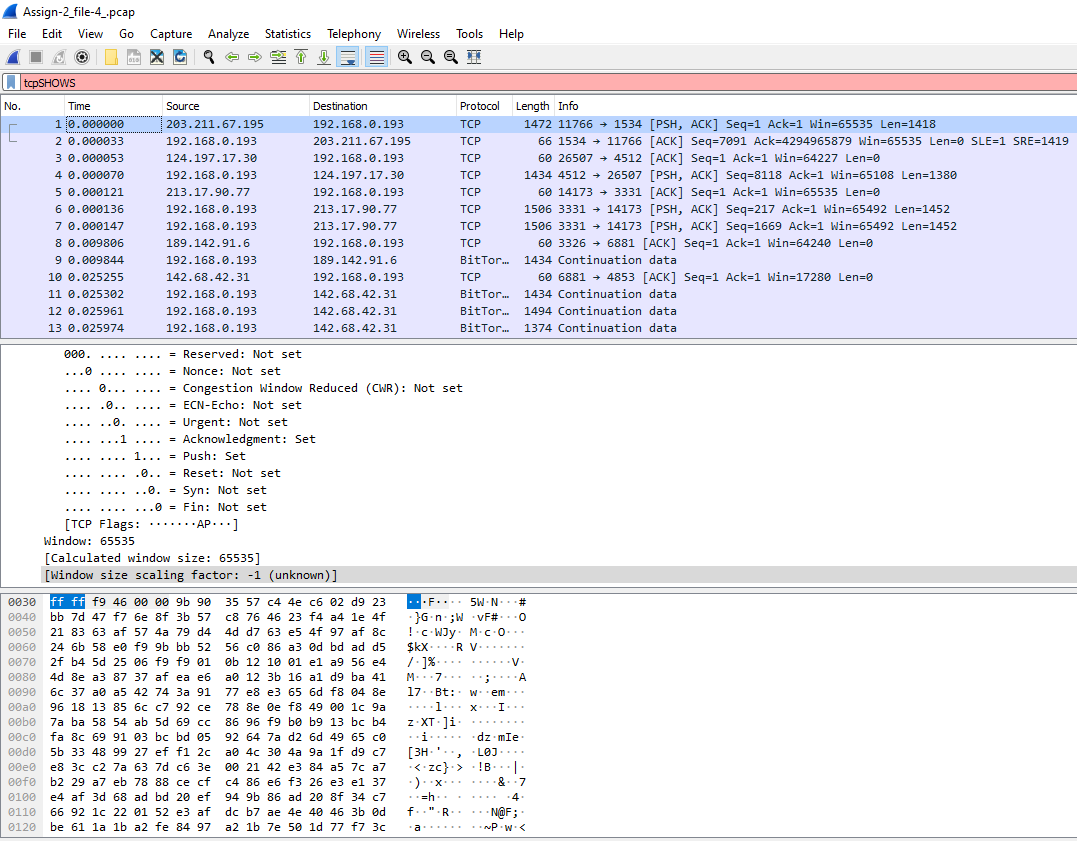Go back to the previous packet

click(x=231, y=57)
